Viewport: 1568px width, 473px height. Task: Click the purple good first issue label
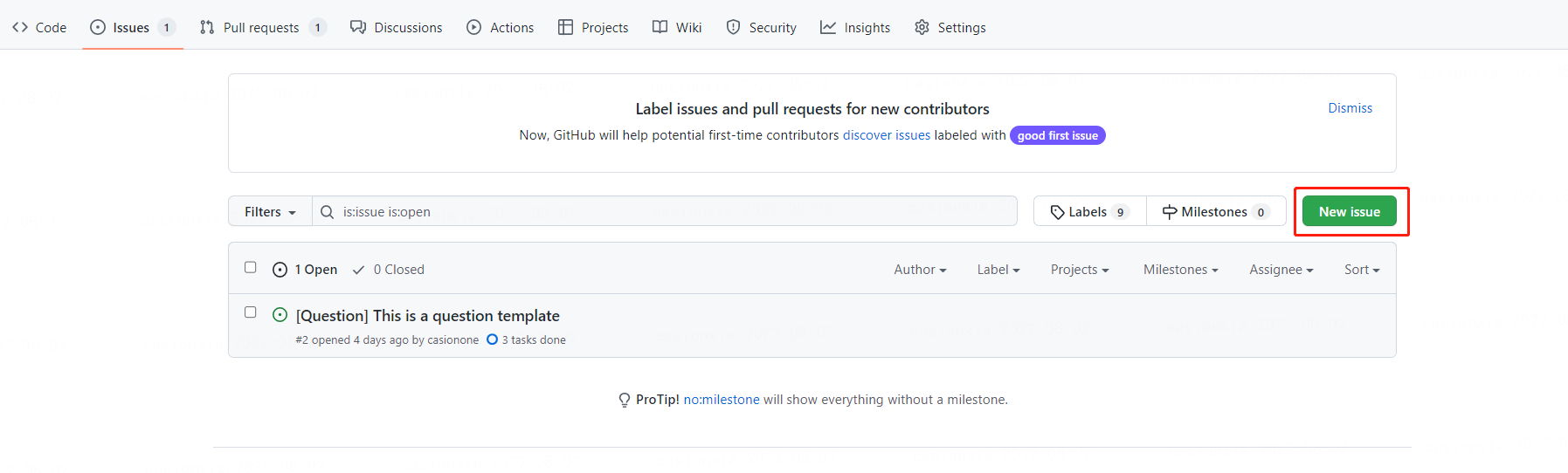(x=1057, y=135)
